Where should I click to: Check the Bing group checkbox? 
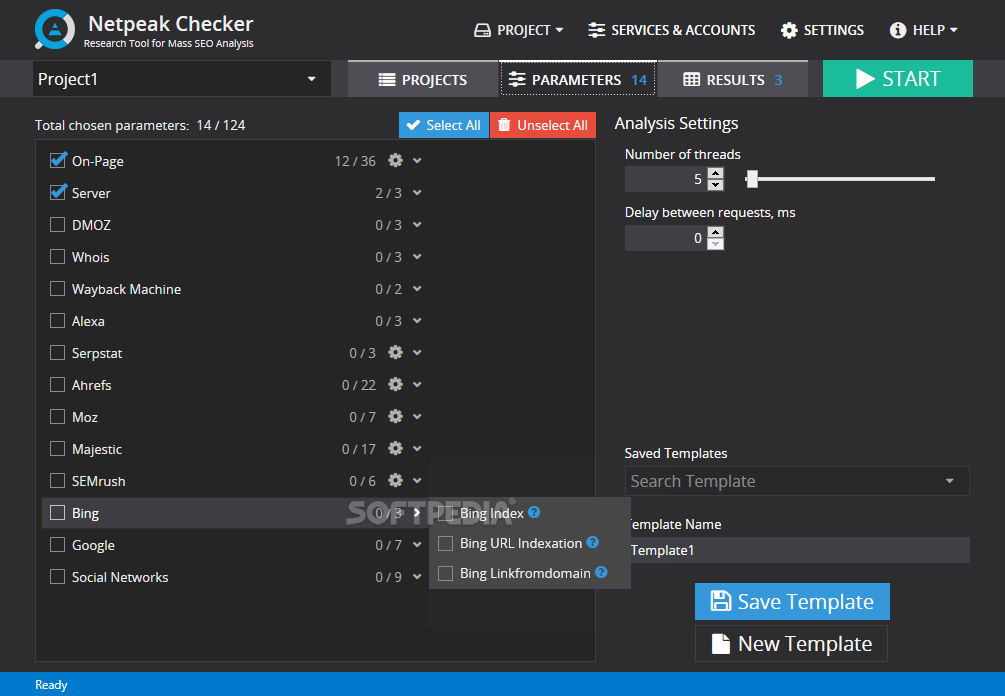(x=58, y=513)
